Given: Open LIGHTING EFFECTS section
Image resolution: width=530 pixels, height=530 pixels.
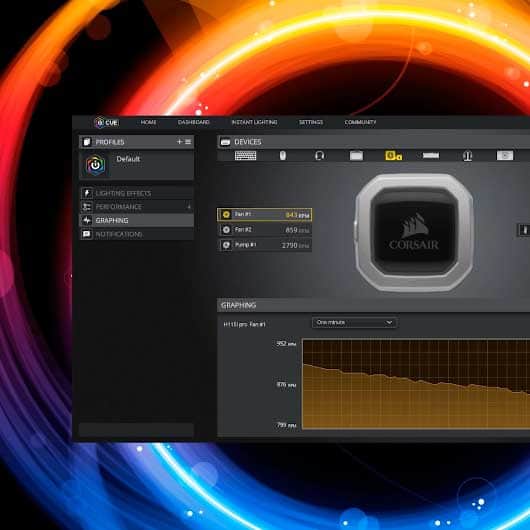Looking at the screenshot, I should [137, 193].
